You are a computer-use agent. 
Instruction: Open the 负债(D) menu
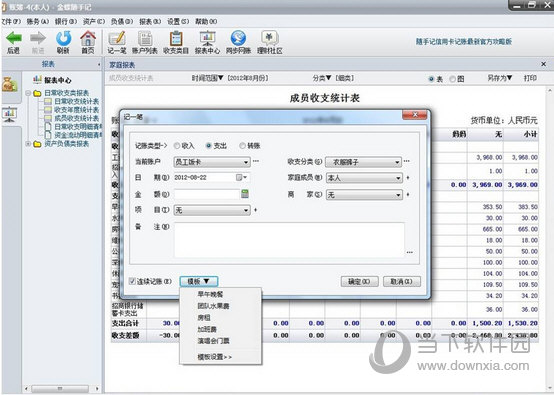[122, 22]
